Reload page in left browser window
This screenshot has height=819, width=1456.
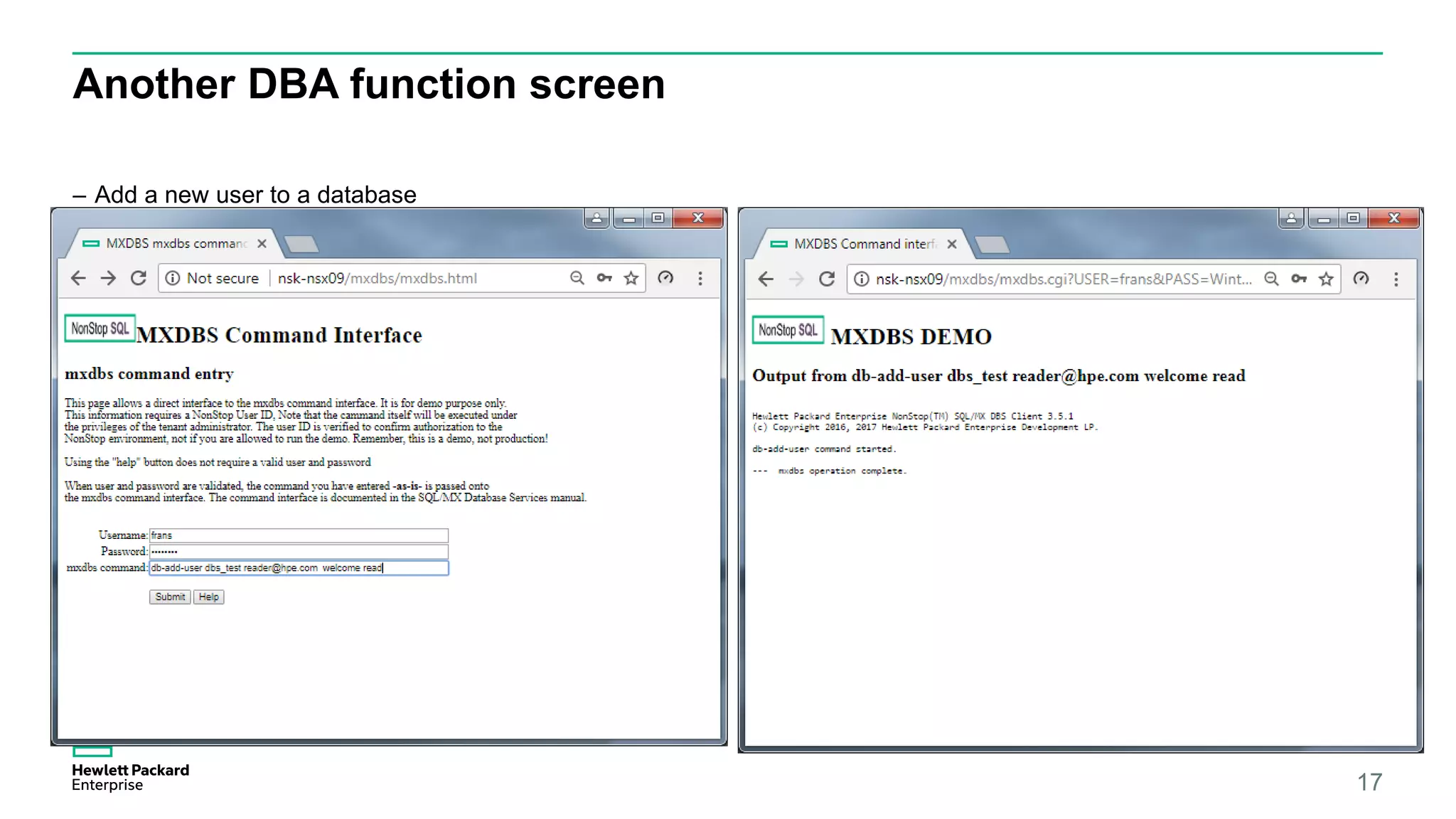coord(139,278)
